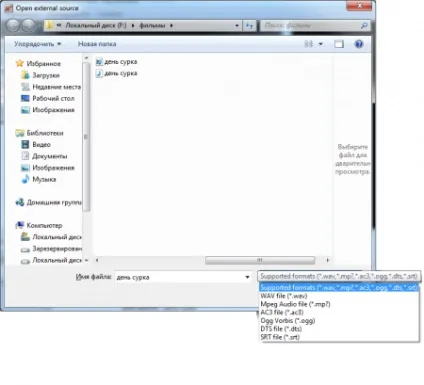Viewport: 424px width, 385px height.
Task: Go forward with the Forward arrow button
Action: pyautogui.click(x=29, y=25)
